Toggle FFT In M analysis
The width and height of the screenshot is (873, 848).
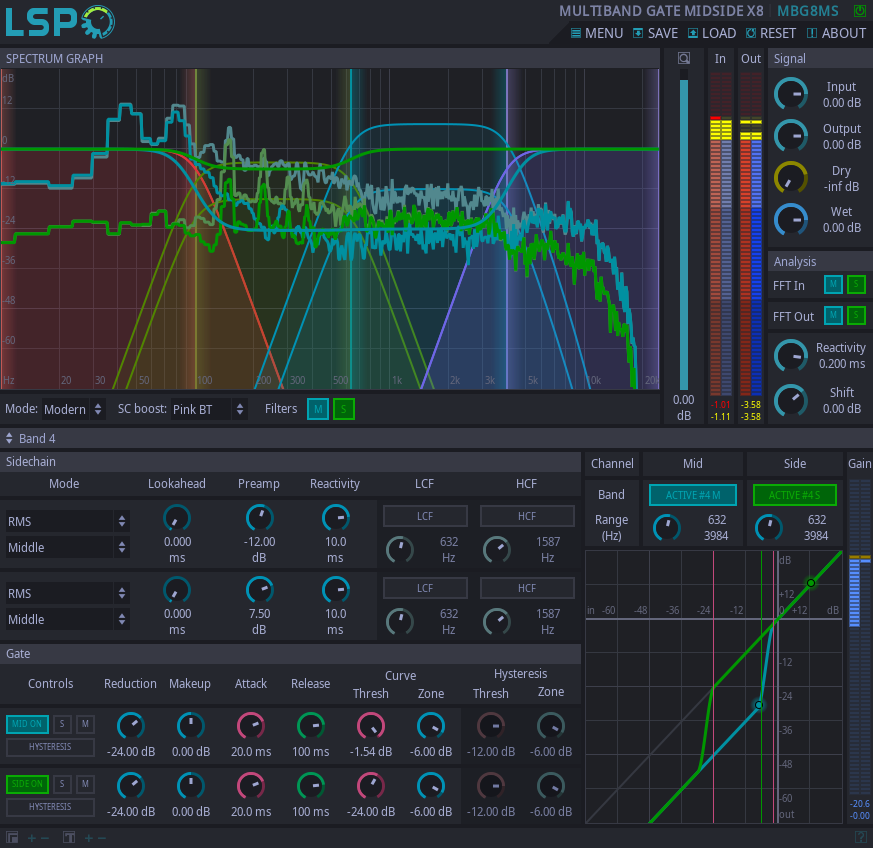tap(833, 285)
